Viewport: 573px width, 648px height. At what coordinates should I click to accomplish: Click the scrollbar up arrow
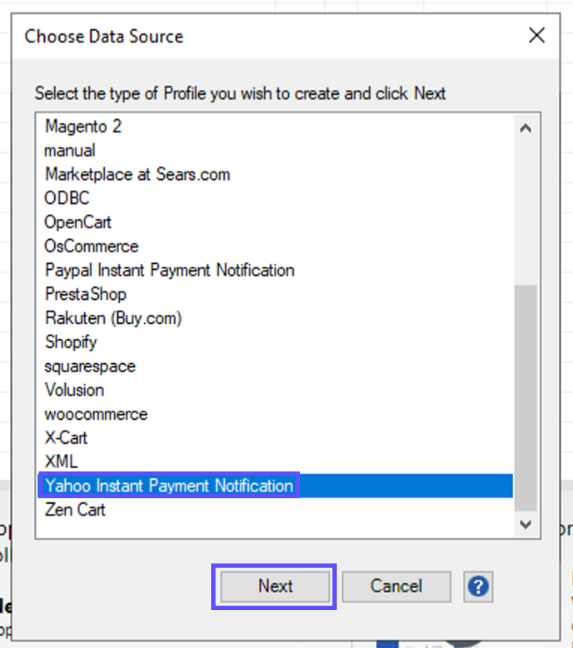pyautogui.click(x=525, y=129)
